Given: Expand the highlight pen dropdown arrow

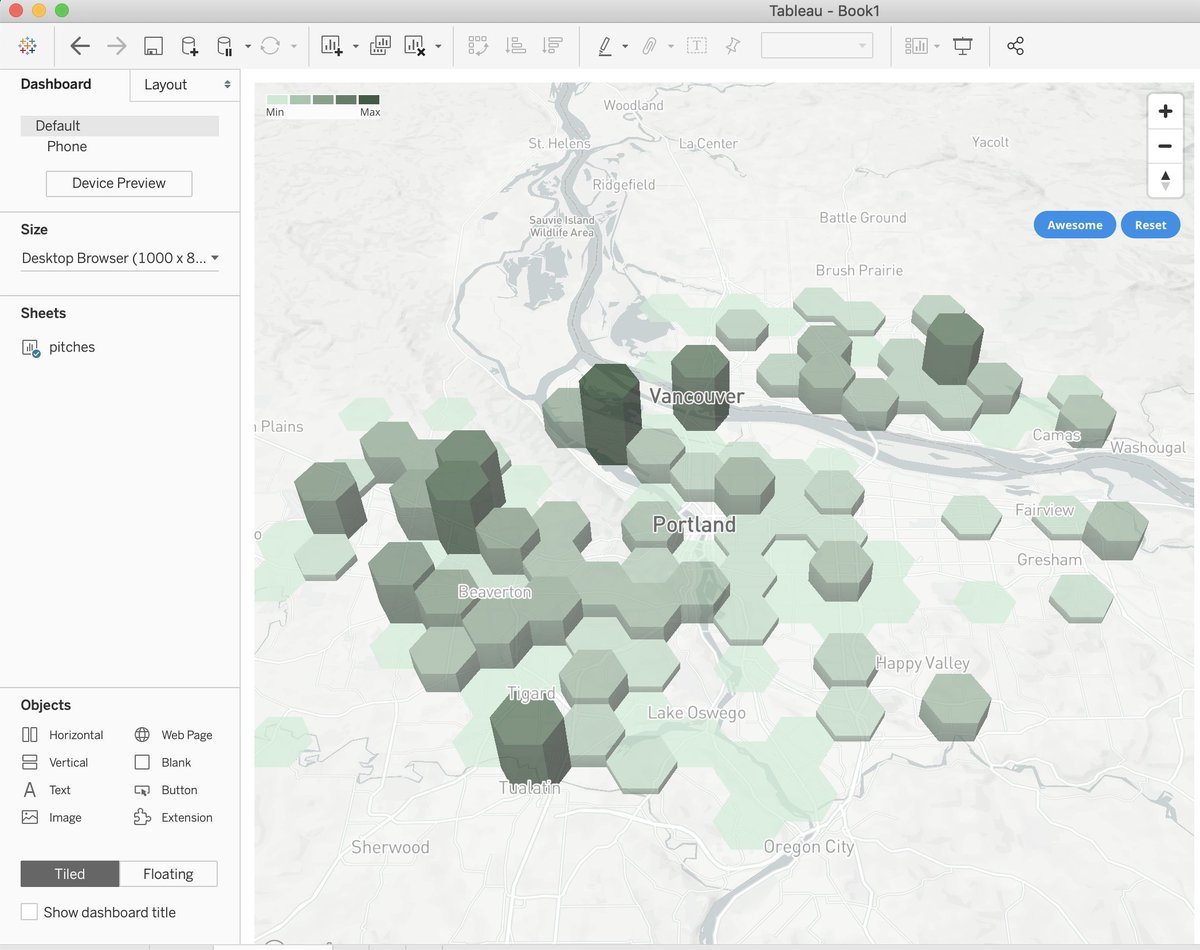Looking at the screenshot, I should [x=625, y=47].
